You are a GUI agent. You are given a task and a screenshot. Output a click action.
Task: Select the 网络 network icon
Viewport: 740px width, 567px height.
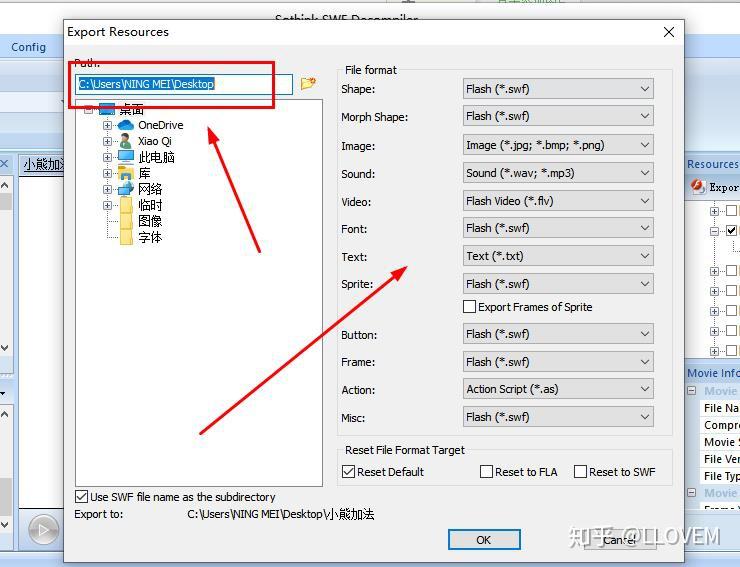126,189
